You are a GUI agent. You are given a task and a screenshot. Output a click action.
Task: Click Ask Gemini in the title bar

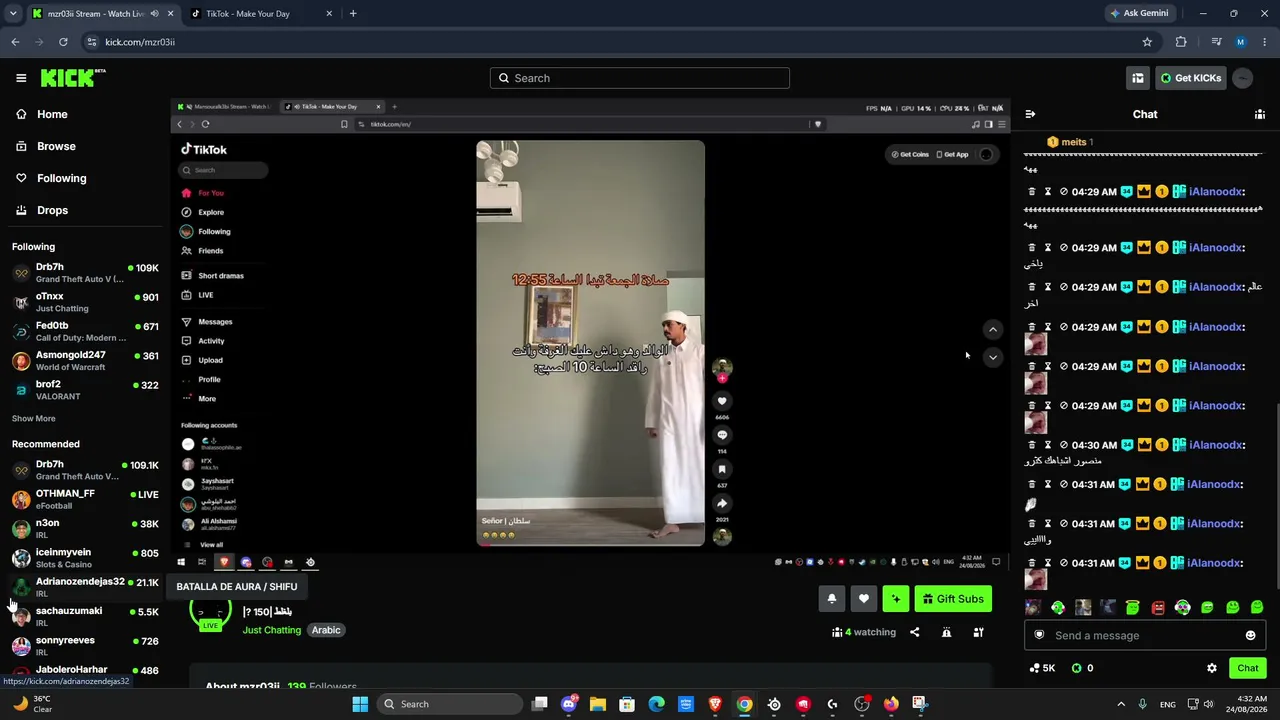1138,14
